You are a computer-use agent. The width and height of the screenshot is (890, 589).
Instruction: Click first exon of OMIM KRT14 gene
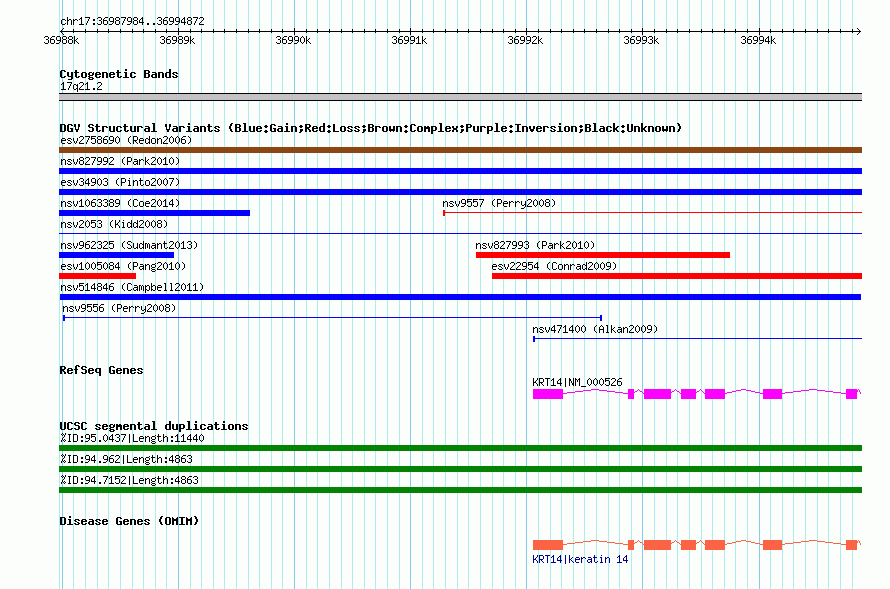pos(548,545)
